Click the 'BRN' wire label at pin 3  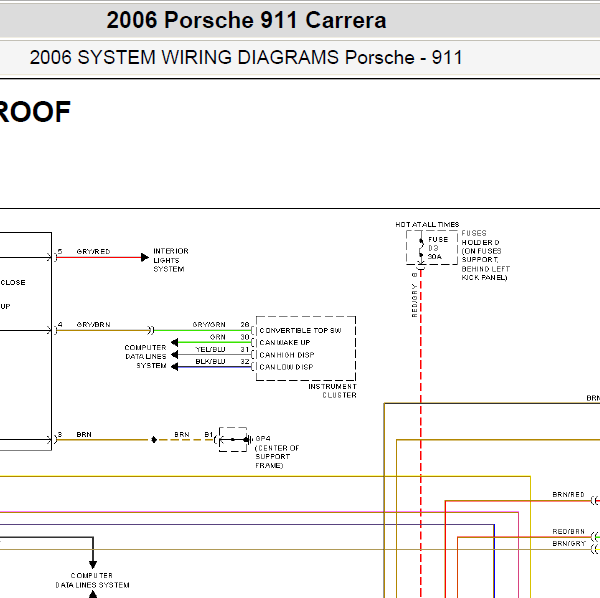pyautogui.click(x=84, y=435)
